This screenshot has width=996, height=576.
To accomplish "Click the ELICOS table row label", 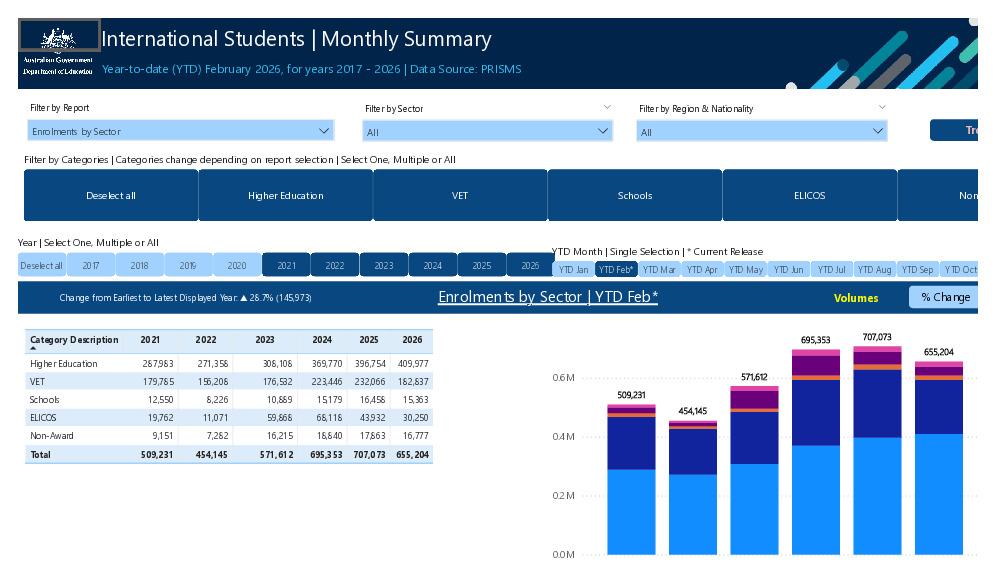I will pyautogui.click(x=43, y=417).
